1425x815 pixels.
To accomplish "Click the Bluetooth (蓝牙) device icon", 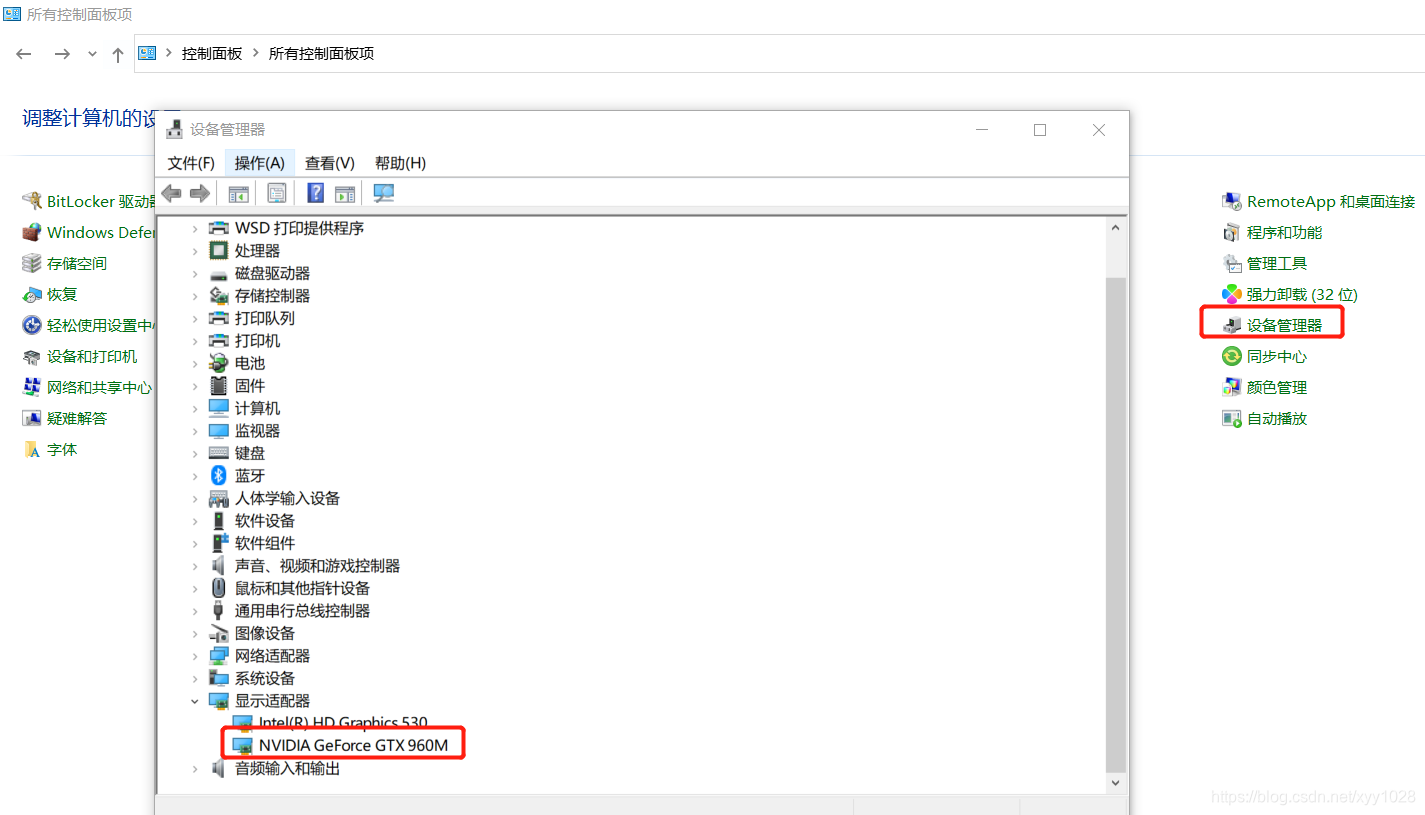I will pyautogui.click(x=218, y=476).
